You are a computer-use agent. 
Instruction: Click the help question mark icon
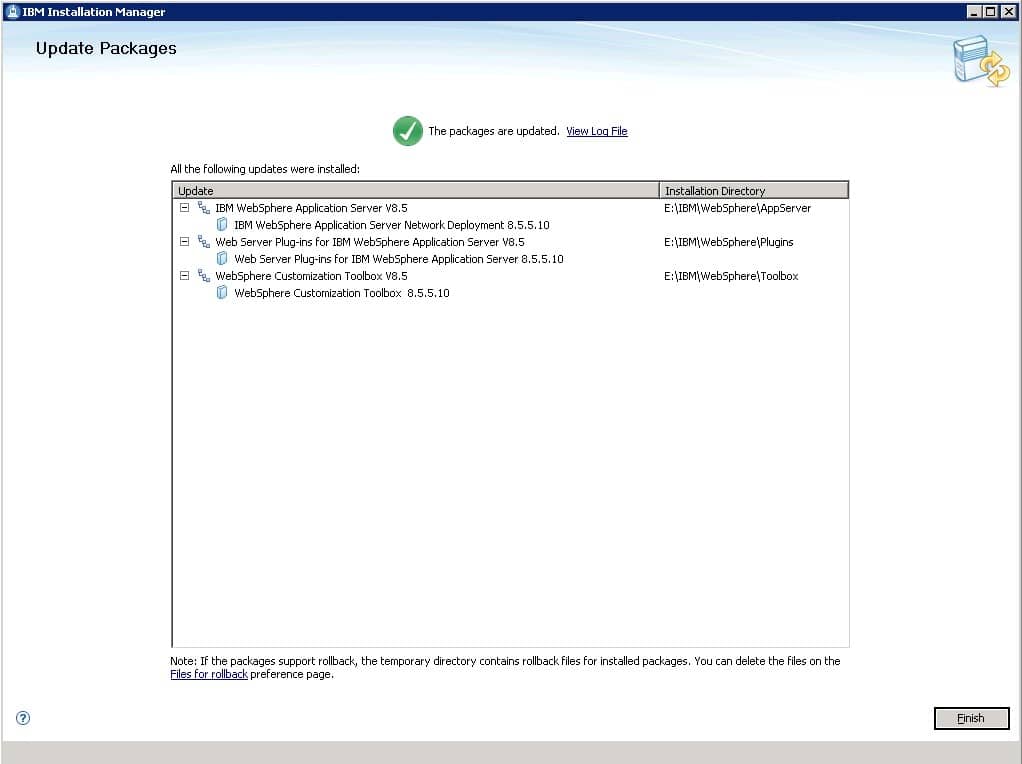tap(23, 718)
